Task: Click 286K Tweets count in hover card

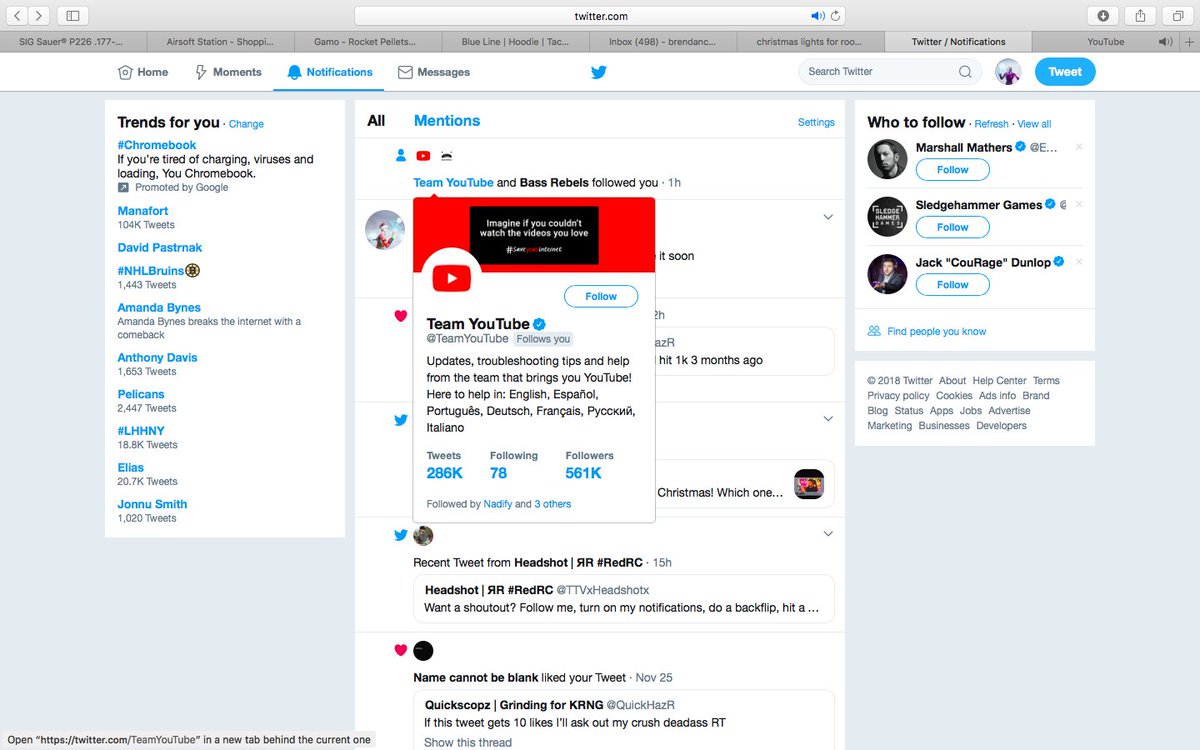Action: tap(445, 473)
